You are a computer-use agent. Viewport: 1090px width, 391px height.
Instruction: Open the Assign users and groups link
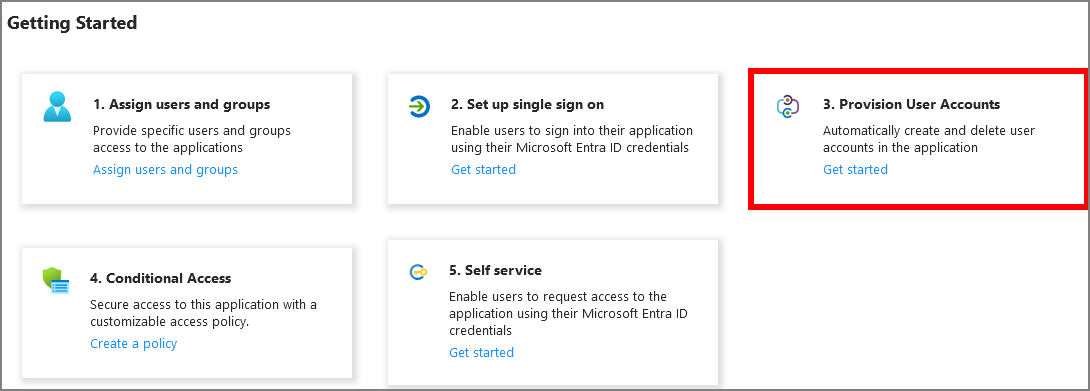(x=165, y=170)
